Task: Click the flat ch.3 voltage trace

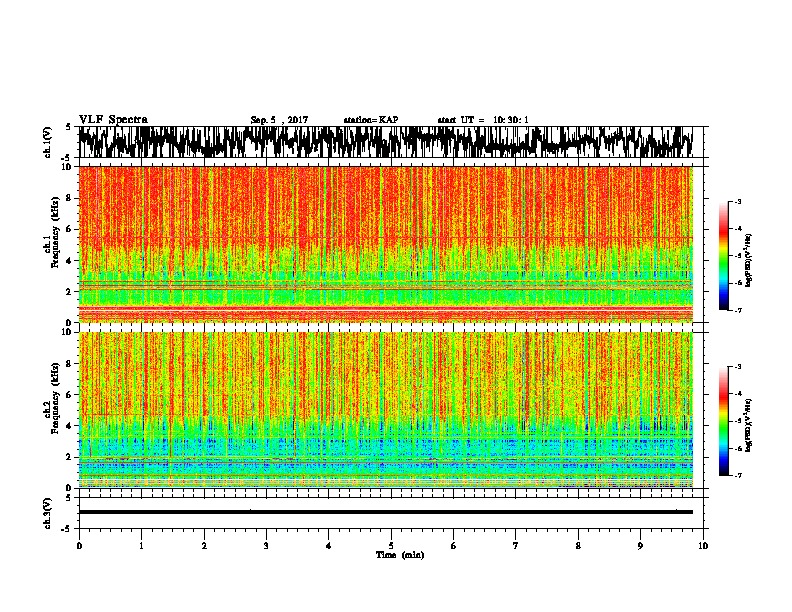Action: [385, 512]
